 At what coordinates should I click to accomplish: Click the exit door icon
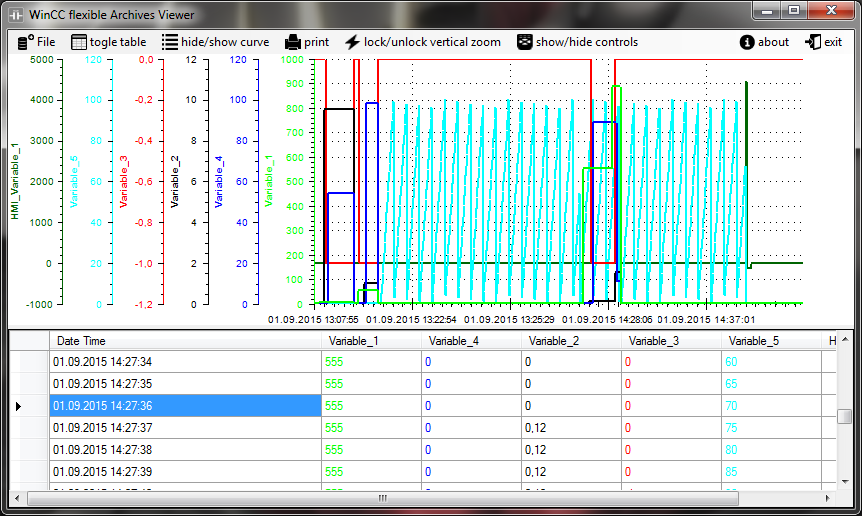813,42
